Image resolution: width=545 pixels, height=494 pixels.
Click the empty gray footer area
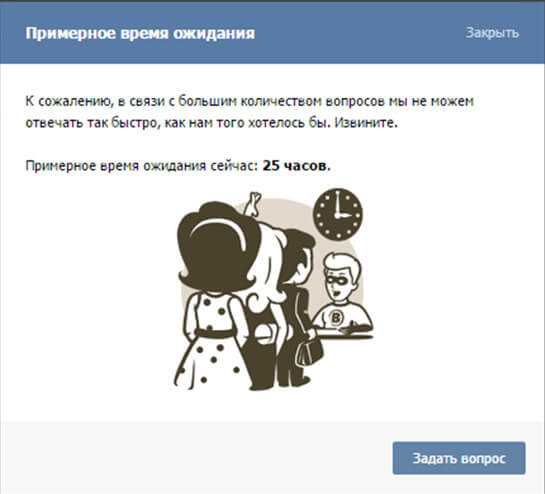[195, 458]
